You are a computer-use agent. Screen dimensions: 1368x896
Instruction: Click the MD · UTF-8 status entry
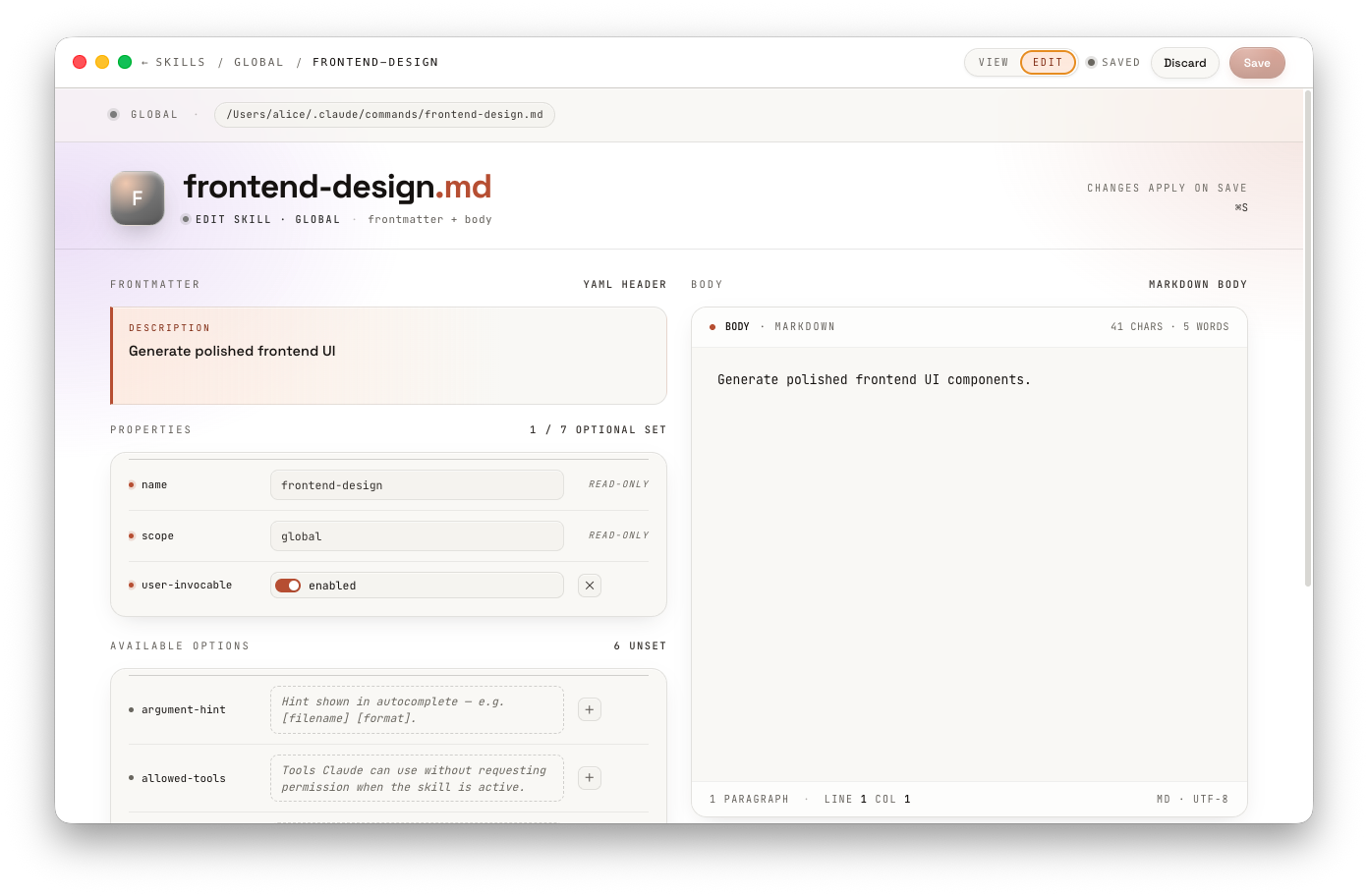pos(1192,800)
